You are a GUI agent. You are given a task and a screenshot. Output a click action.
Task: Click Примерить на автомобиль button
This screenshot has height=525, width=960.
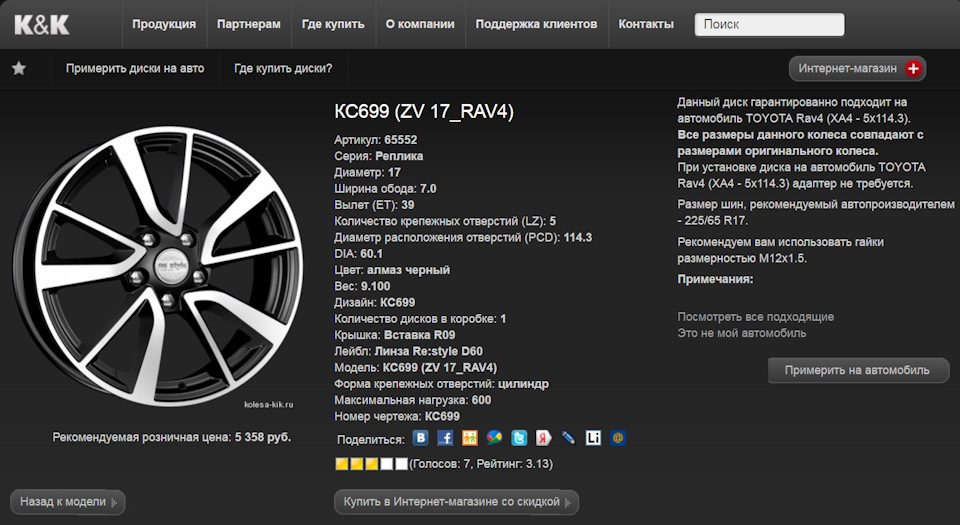click(858, 370)
